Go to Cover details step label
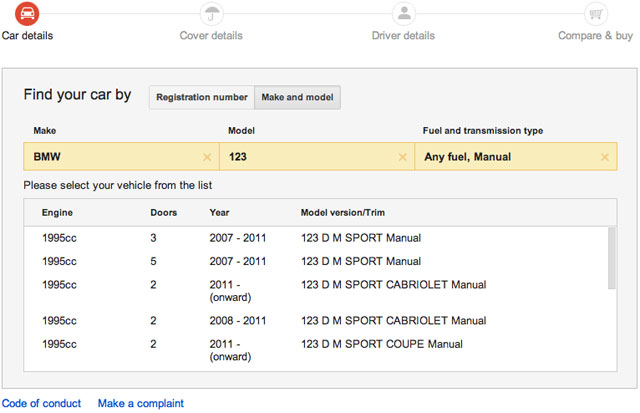This screenshot has width=640, height=413. [212, 36]
